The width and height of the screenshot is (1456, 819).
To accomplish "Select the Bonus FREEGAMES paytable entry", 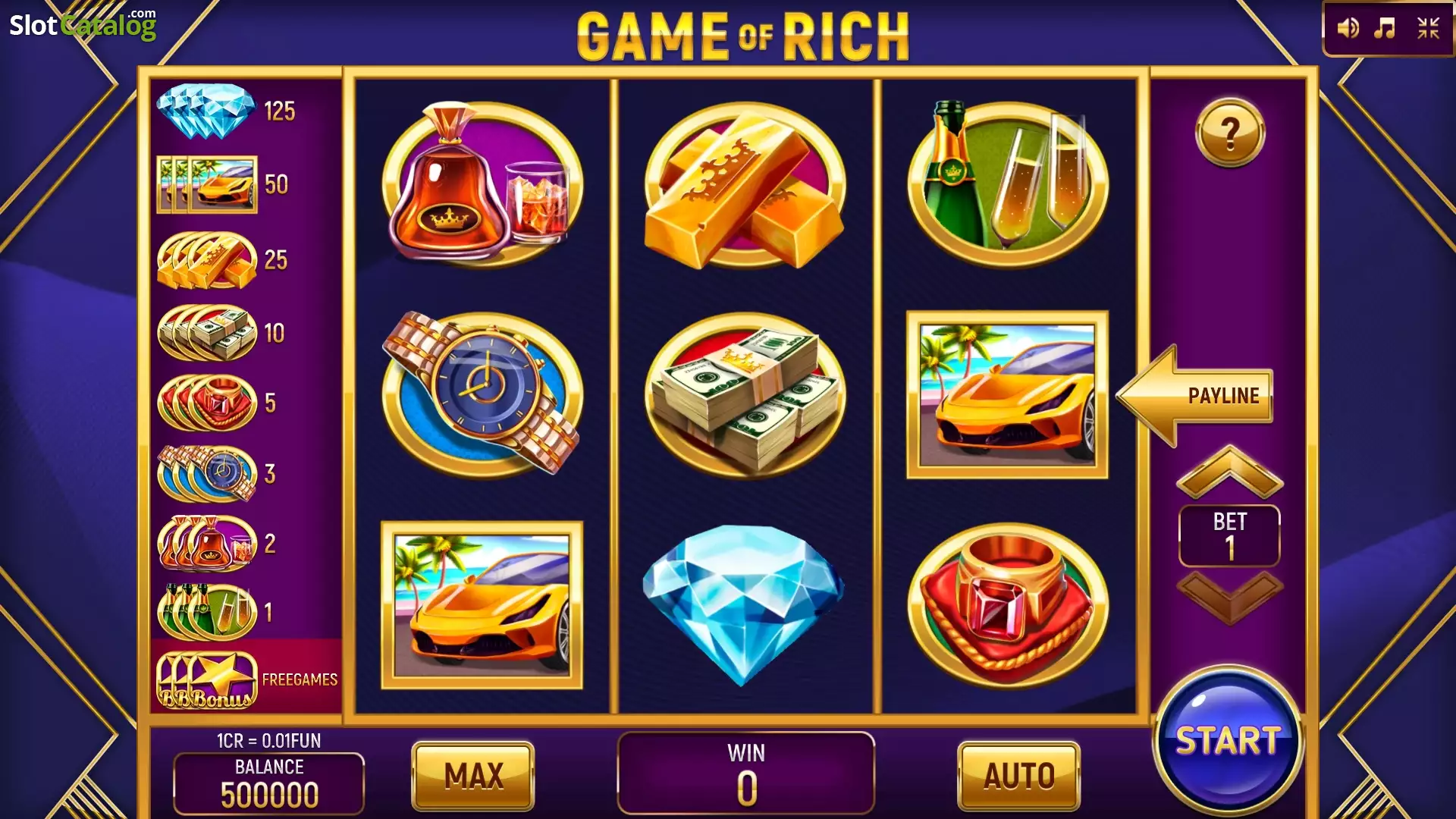I will [246, 679].
